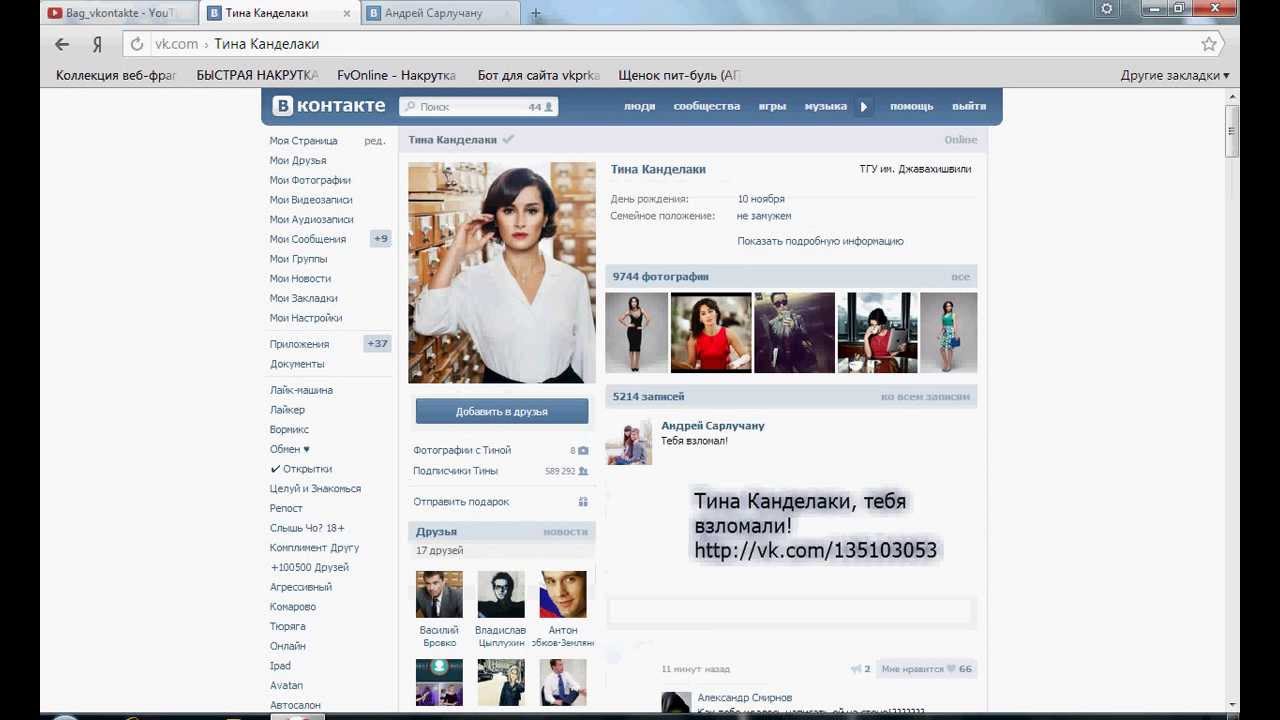Click the heart icon next to Мне нравится

[951, 669]
